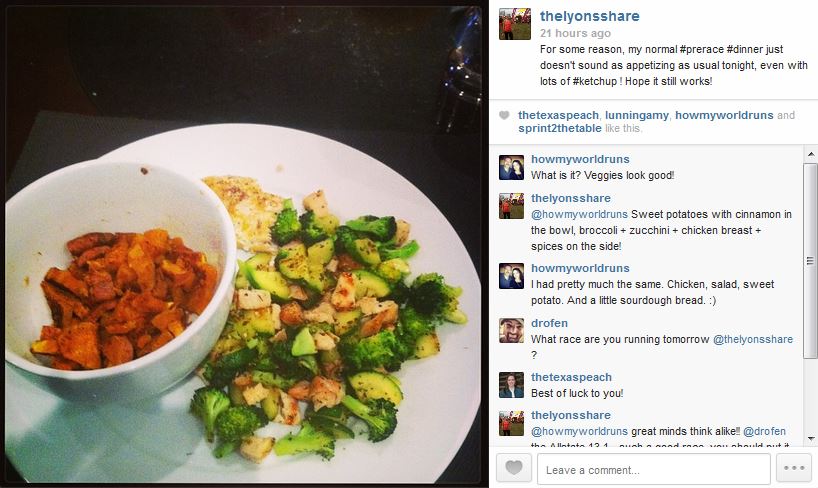Screen dimensions: 818x488
Task: Click inside the Leave a comment field
Action: point(654,469)
